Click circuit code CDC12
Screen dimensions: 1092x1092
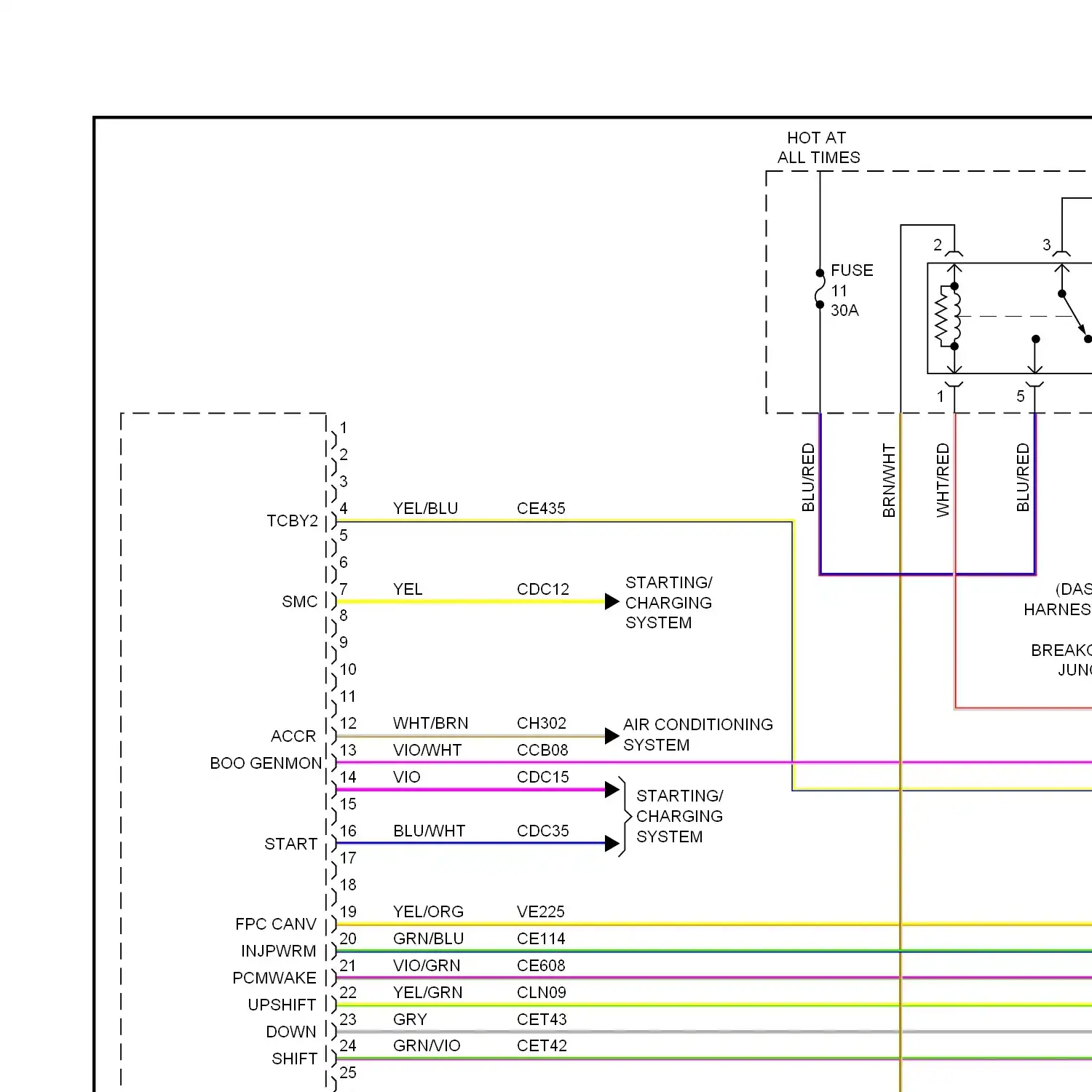(543, 589)
